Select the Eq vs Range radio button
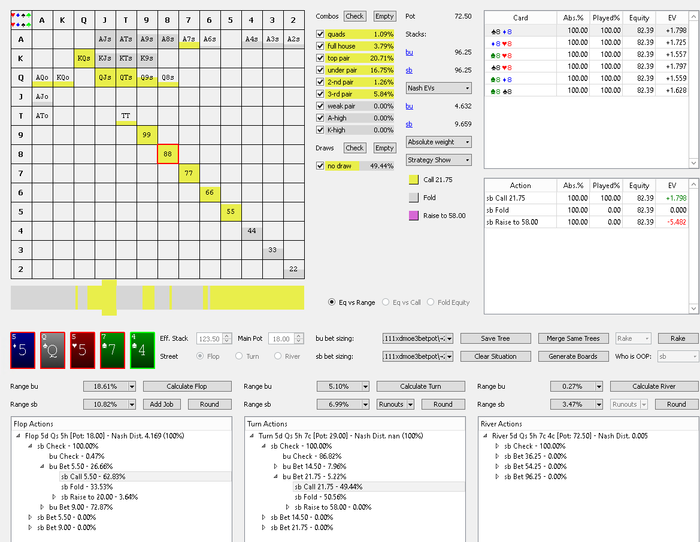Viewport: 700px width, 542px height. click(332, 302)
